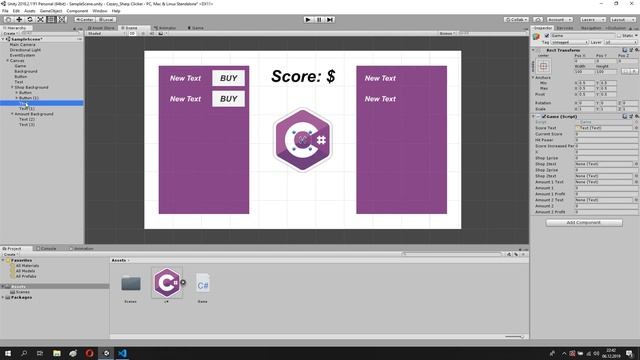This screenshot has width=640, height=360.
Task: Open the Layer dropdown in Inspector
Action: click(620, 42)
